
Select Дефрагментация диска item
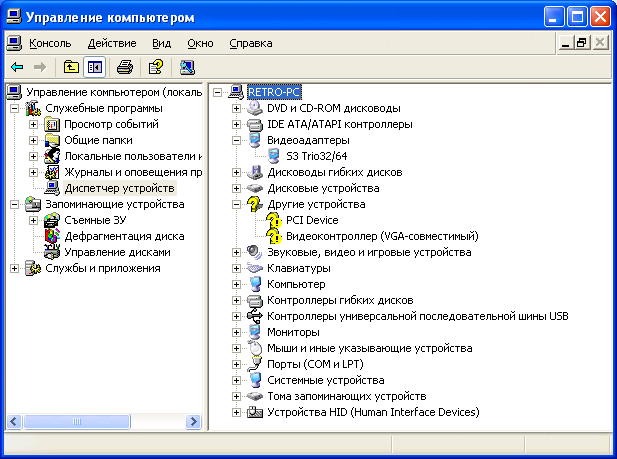(124, 236)
